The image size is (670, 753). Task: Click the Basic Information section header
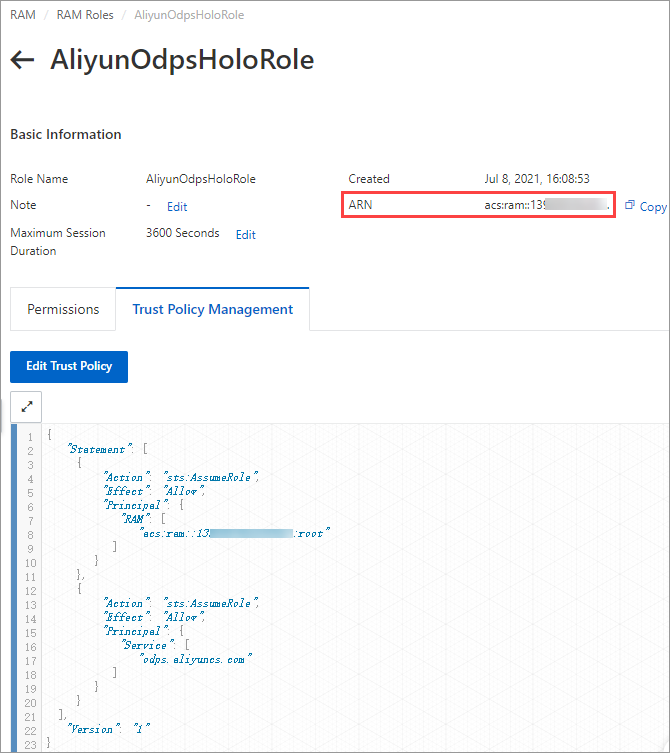click(66, 134)
